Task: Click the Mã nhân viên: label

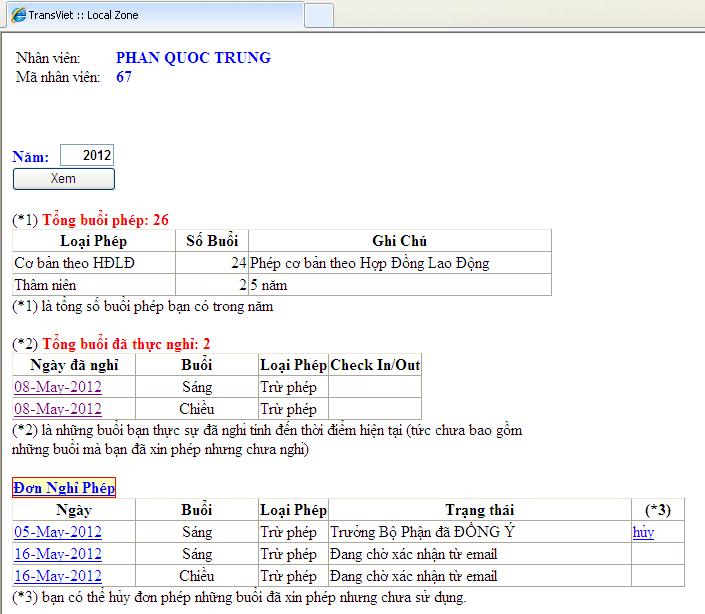Action: click(x=58, y=77)
